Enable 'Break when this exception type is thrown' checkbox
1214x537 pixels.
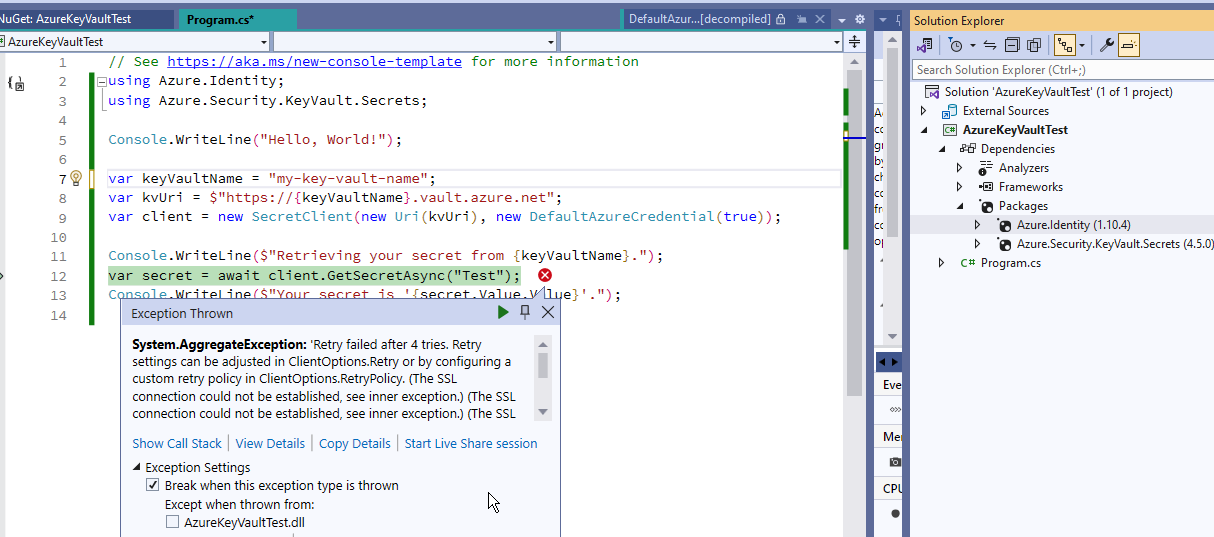153,486
